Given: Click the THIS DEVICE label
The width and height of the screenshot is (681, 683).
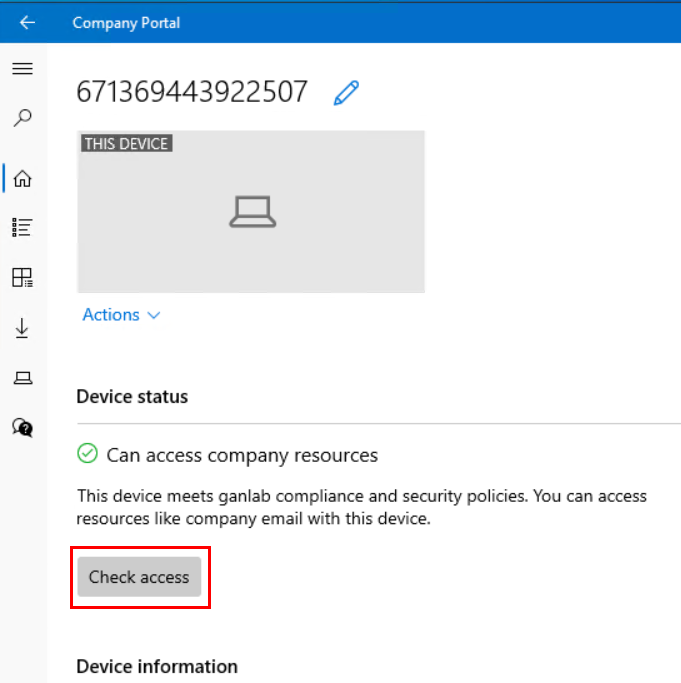Looking at the screenshot, I should [126, 143].
